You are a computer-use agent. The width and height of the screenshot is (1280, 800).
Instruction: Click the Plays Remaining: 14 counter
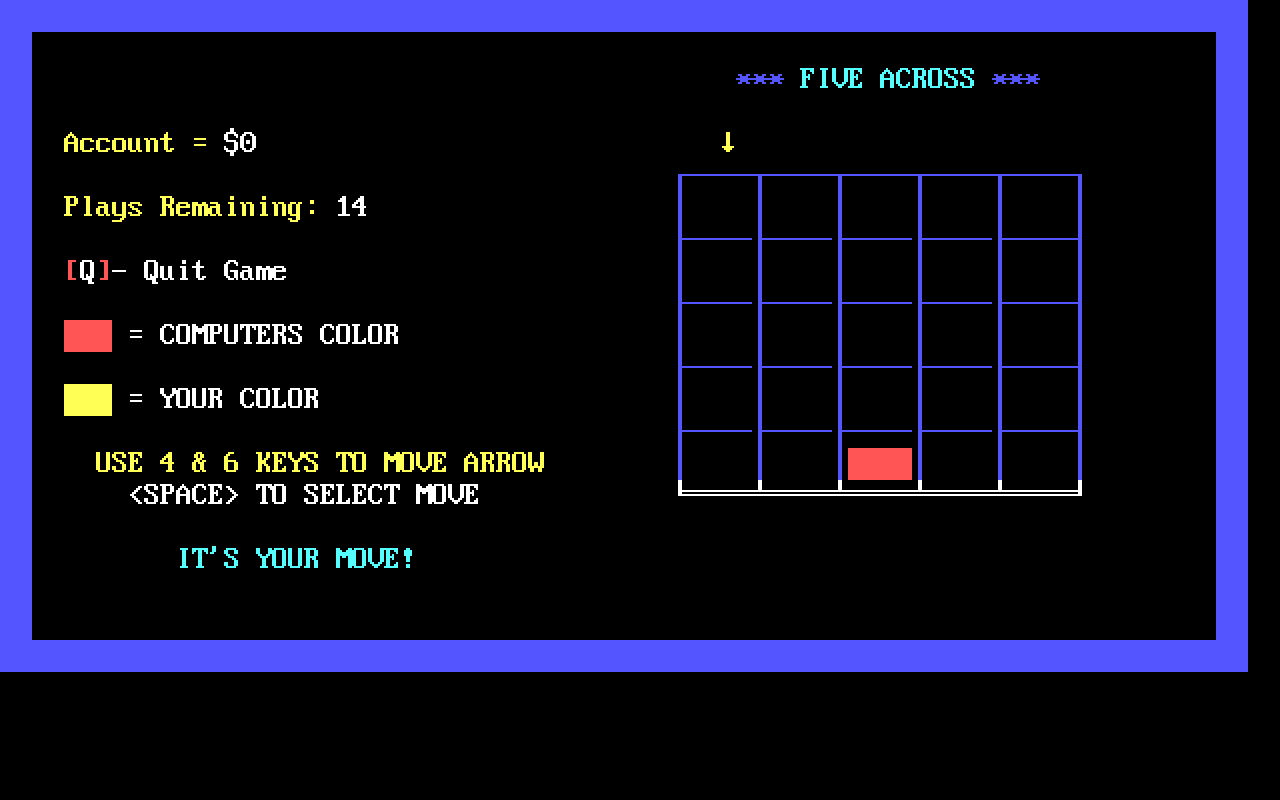pyautogui.click(x=215, y=207)
